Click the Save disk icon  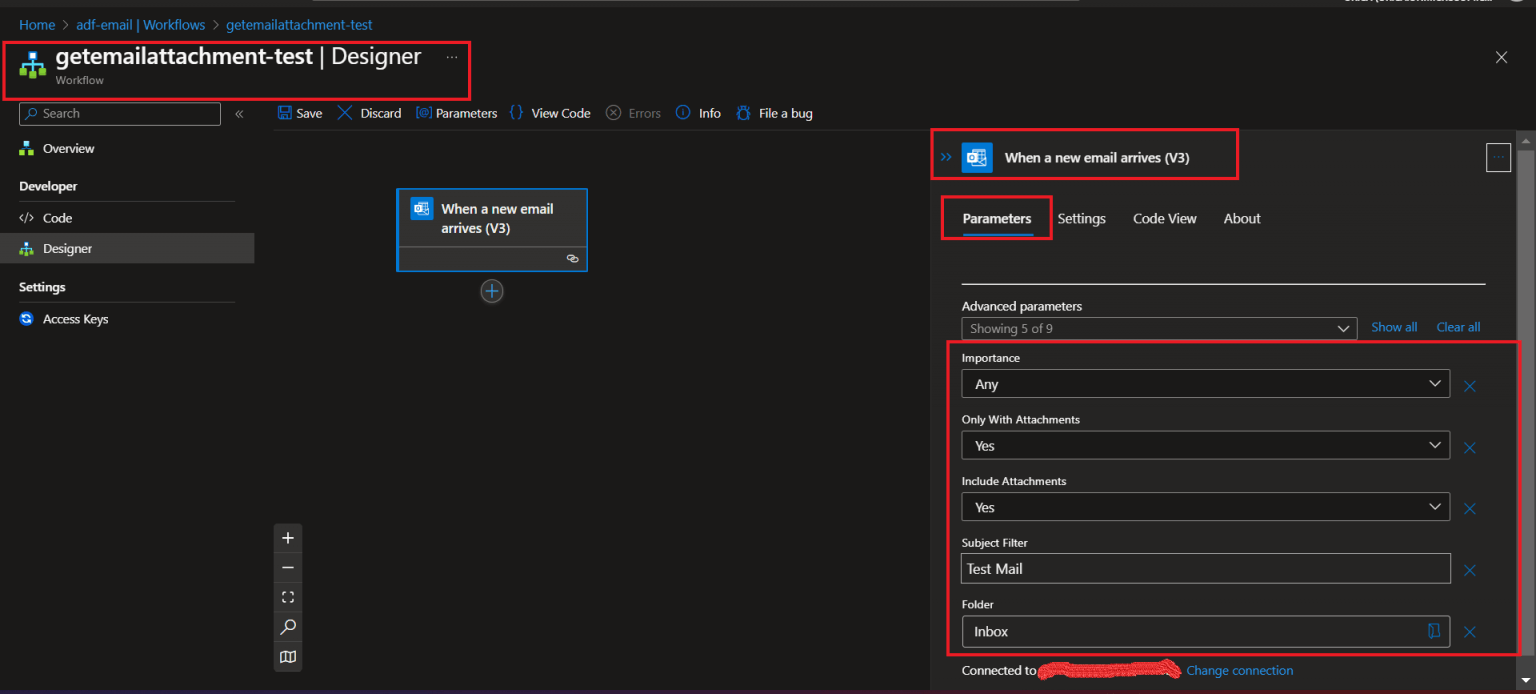285,113
